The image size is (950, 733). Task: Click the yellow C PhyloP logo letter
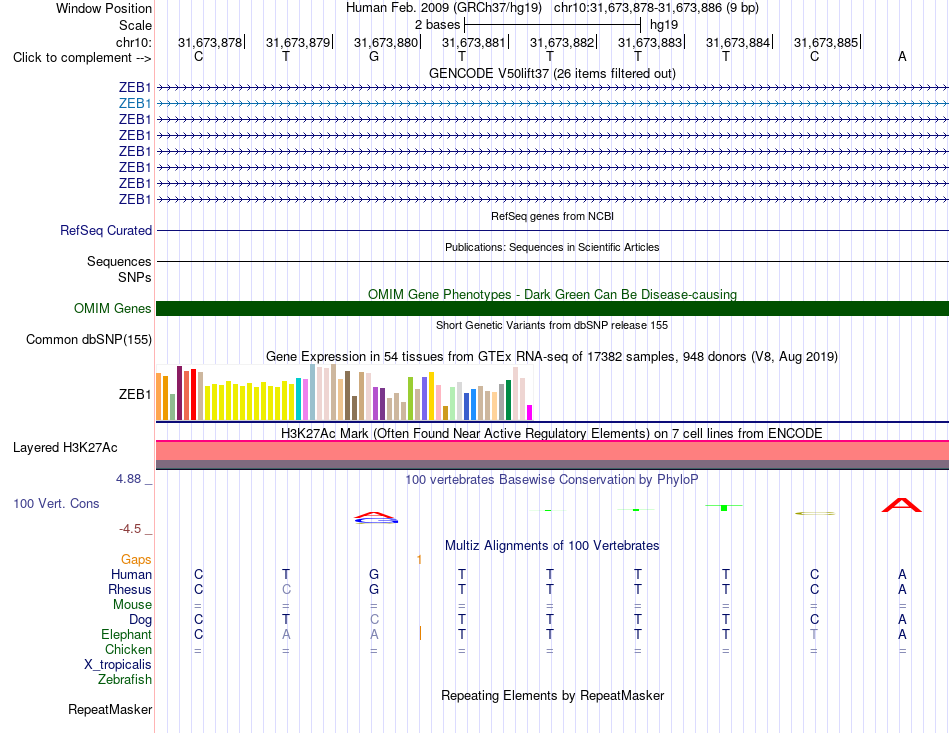click(x=815, y=513)
